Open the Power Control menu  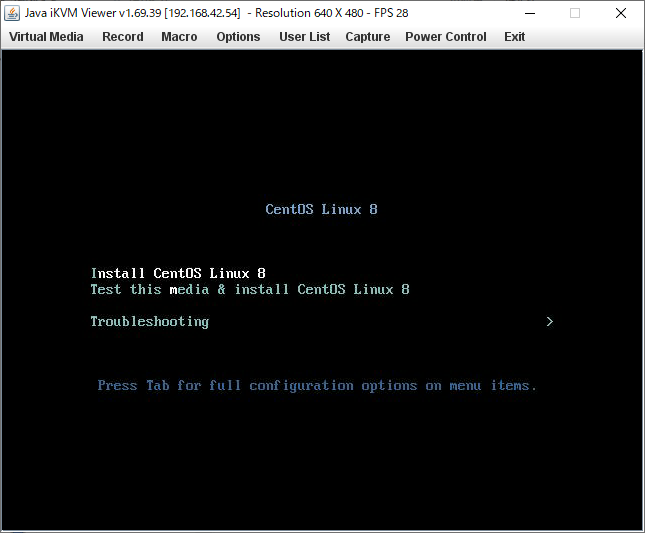click(x=445, y=37)
